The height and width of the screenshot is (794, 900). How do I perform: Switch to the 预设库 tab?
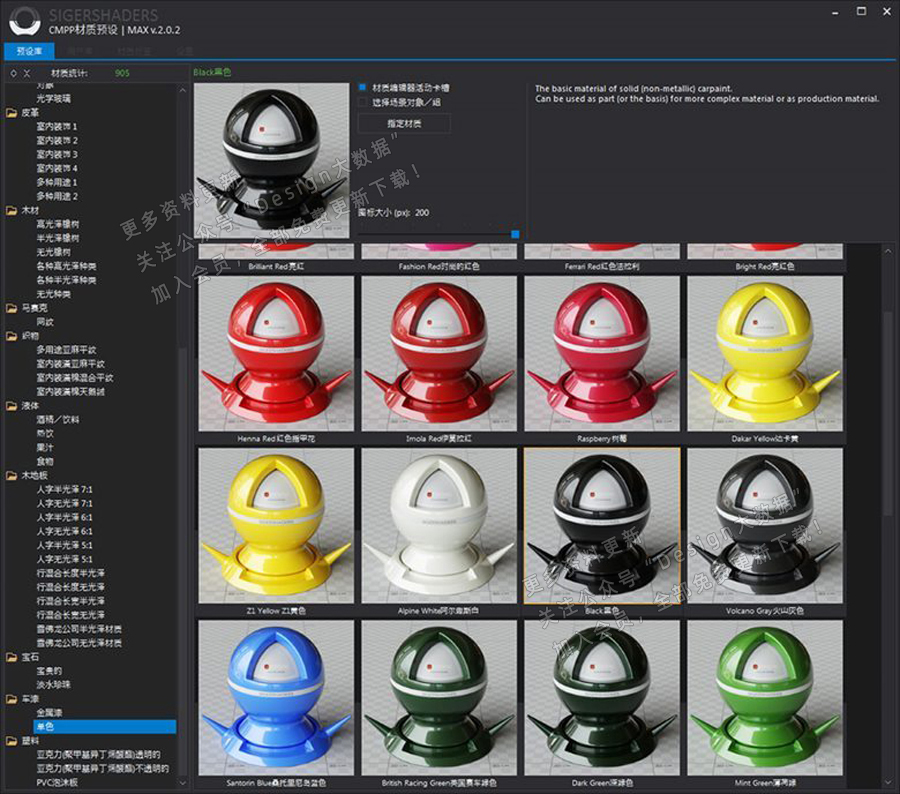pyautogui.click(x=29, y=50)
